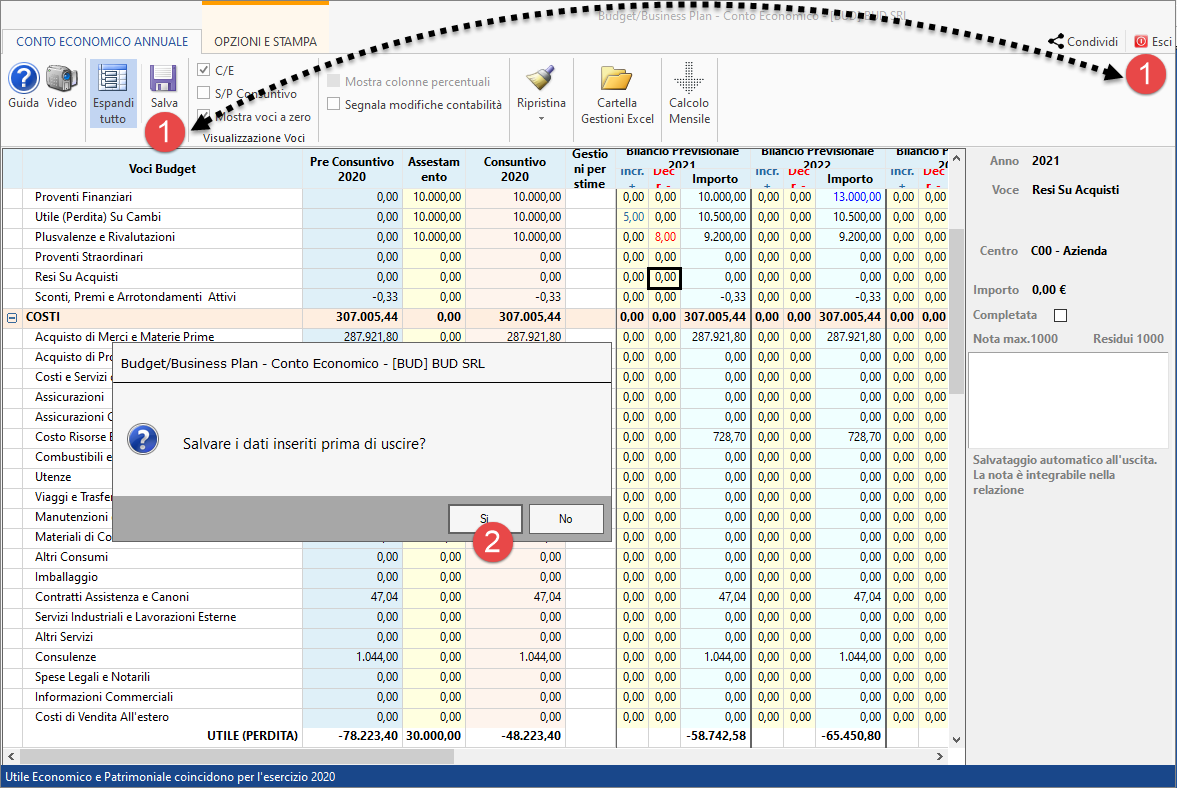Viewport: 1177px width, 788px height.
Task: Switch to OPZIONI E STAMPA tab
Action: click(x=265, y=42)
